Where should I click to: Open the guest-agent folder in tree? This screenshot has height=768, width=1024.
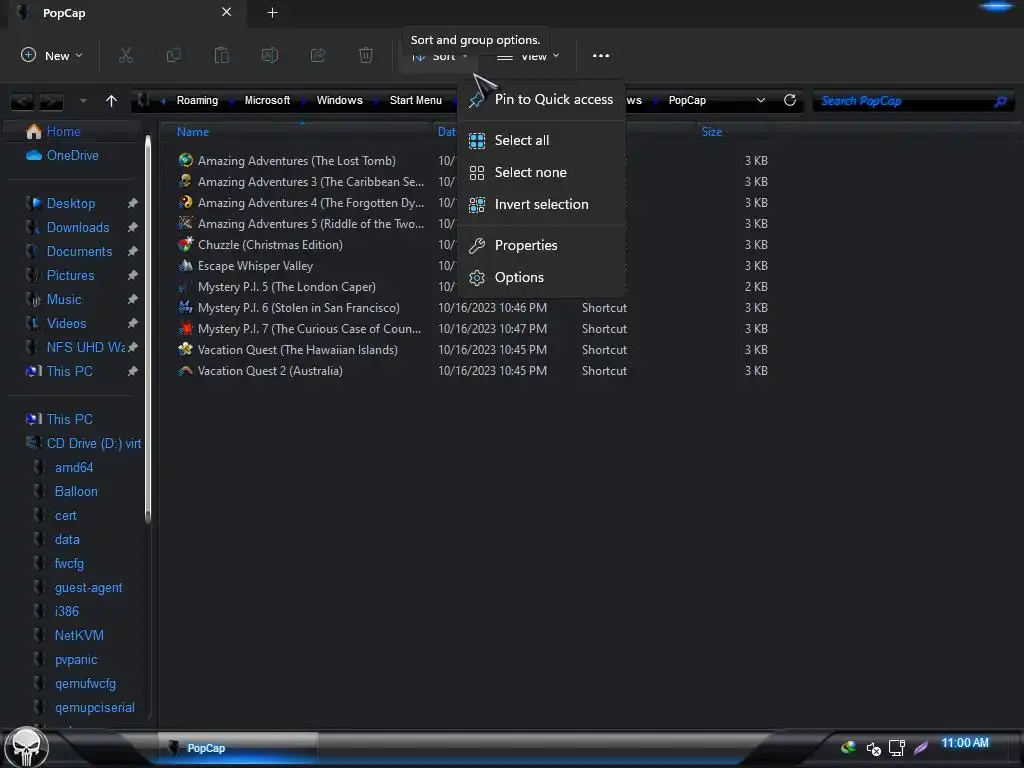(88, 588)
